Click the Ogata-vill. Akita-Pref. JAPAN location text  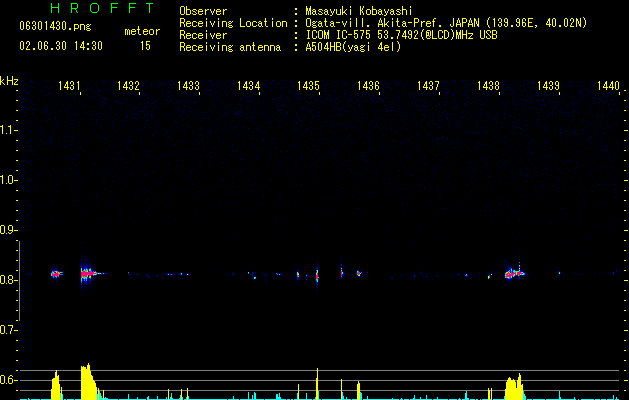446,23
